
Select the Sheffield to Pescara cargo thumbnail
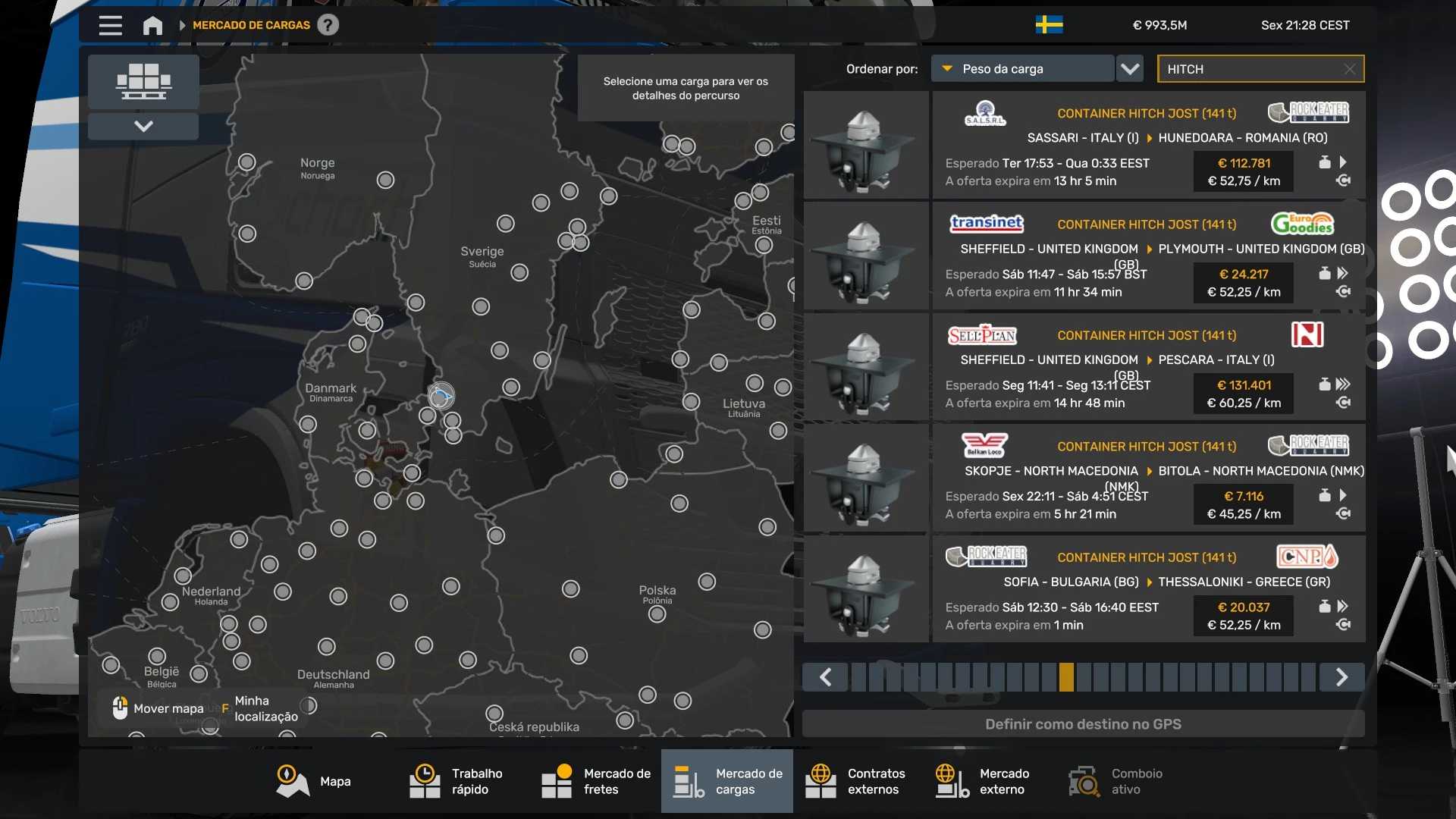pos(866,368)
